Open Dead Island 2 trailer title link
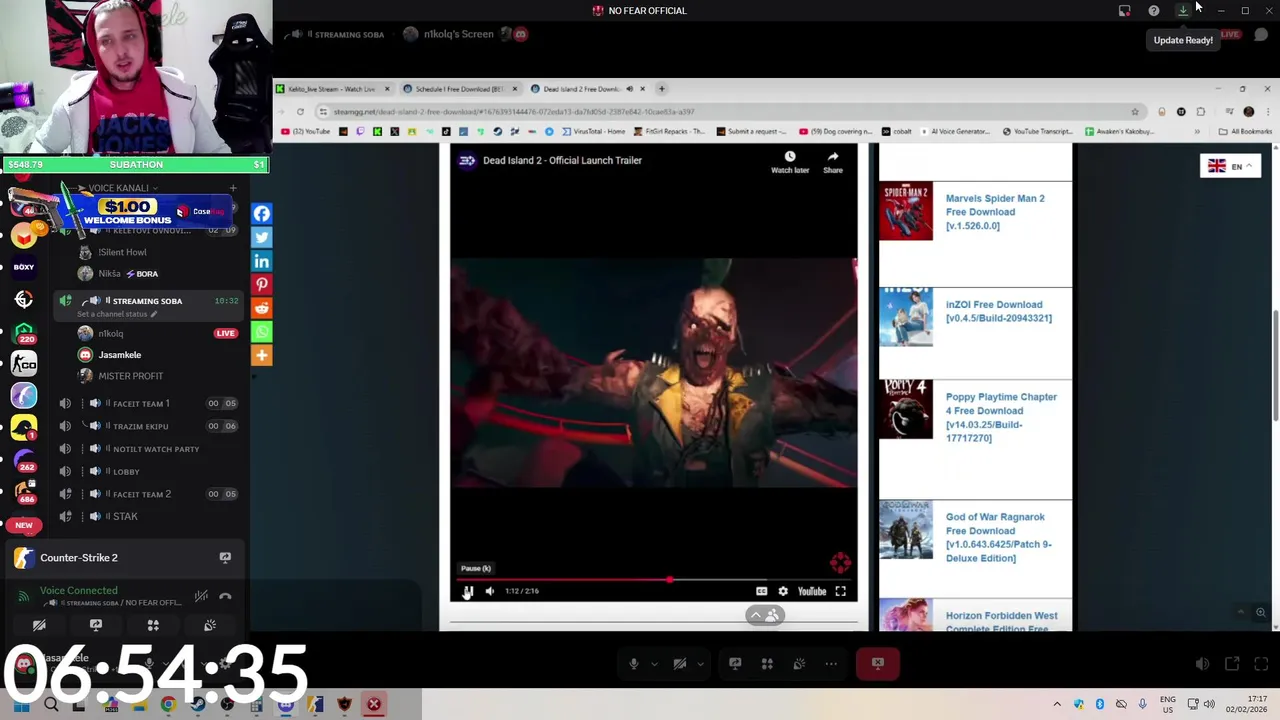The image size is (1280, 720). [562, 160]
